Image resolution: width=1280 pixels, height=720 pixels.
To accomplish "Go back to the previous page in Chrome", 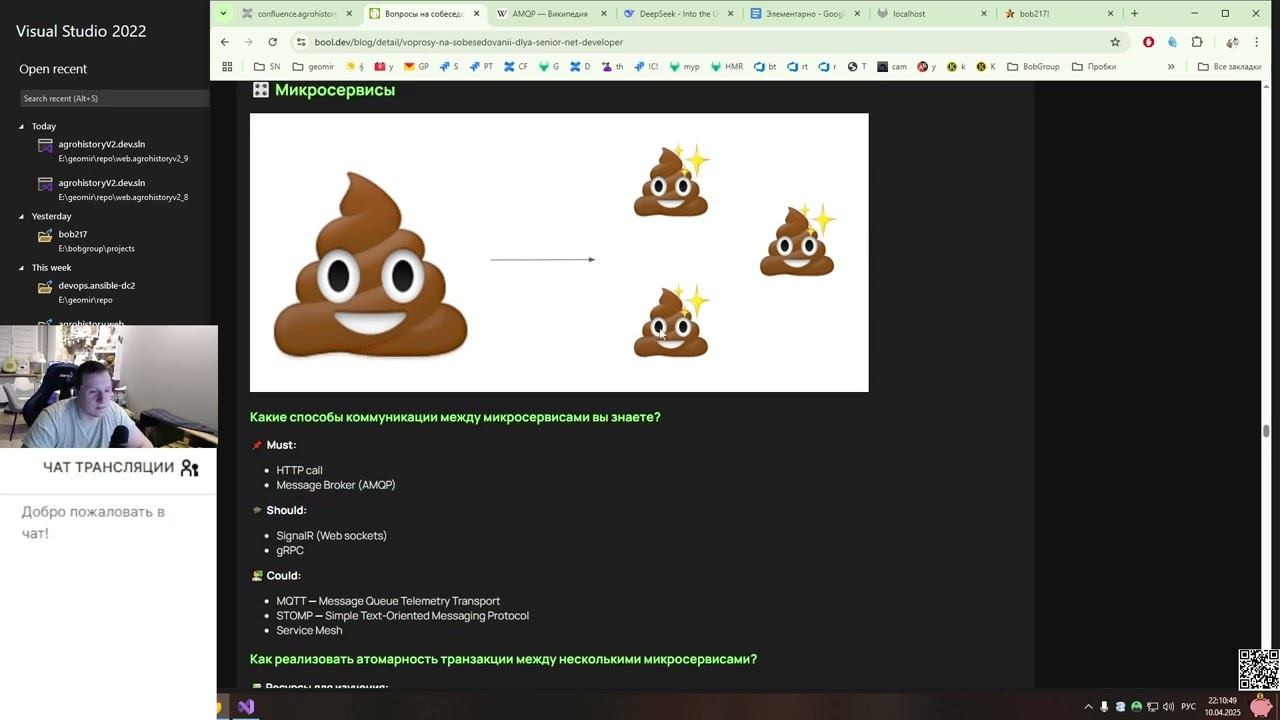I will coord(224,42).
